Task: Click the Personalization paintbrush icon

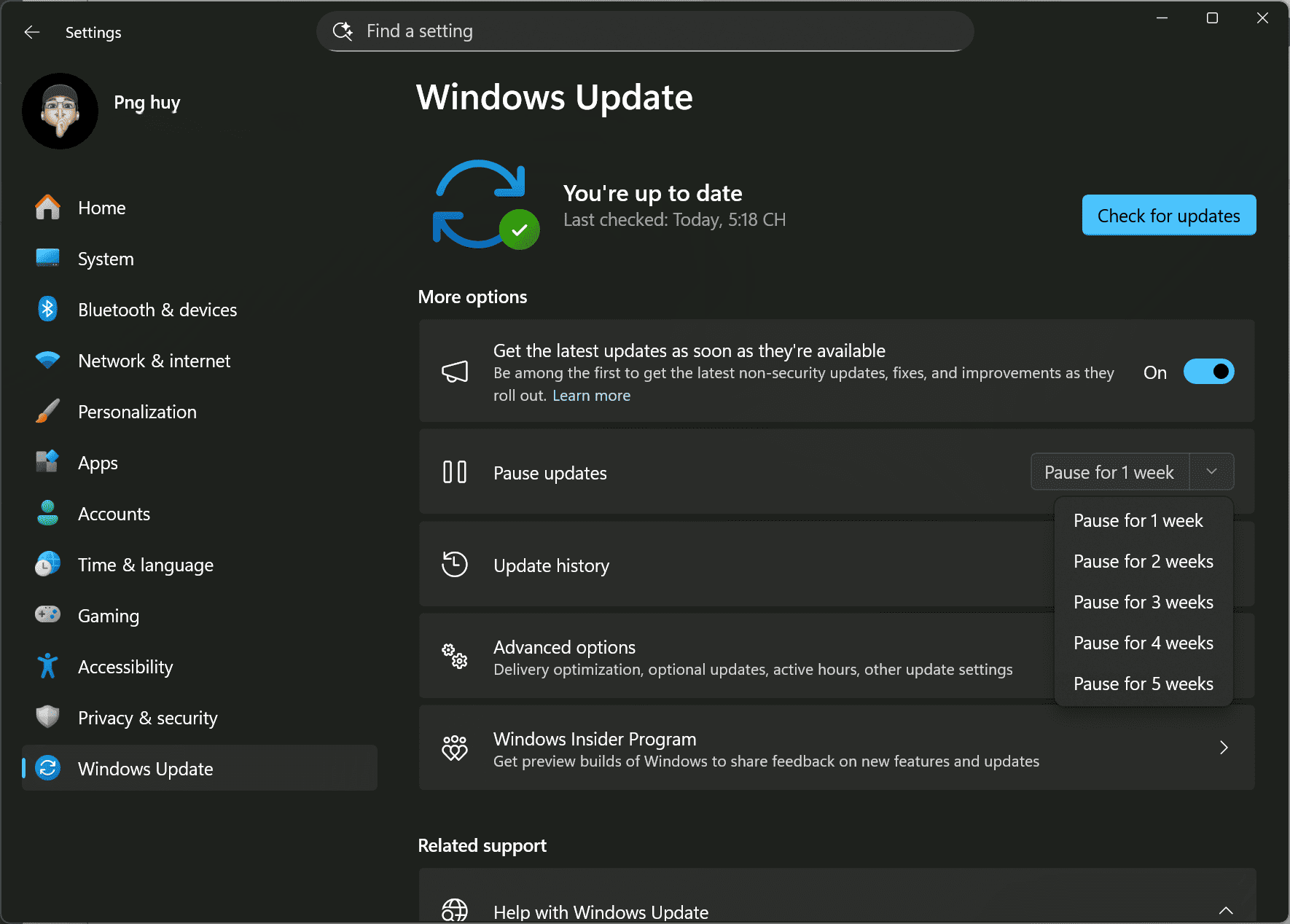Action: coord(48,411)
